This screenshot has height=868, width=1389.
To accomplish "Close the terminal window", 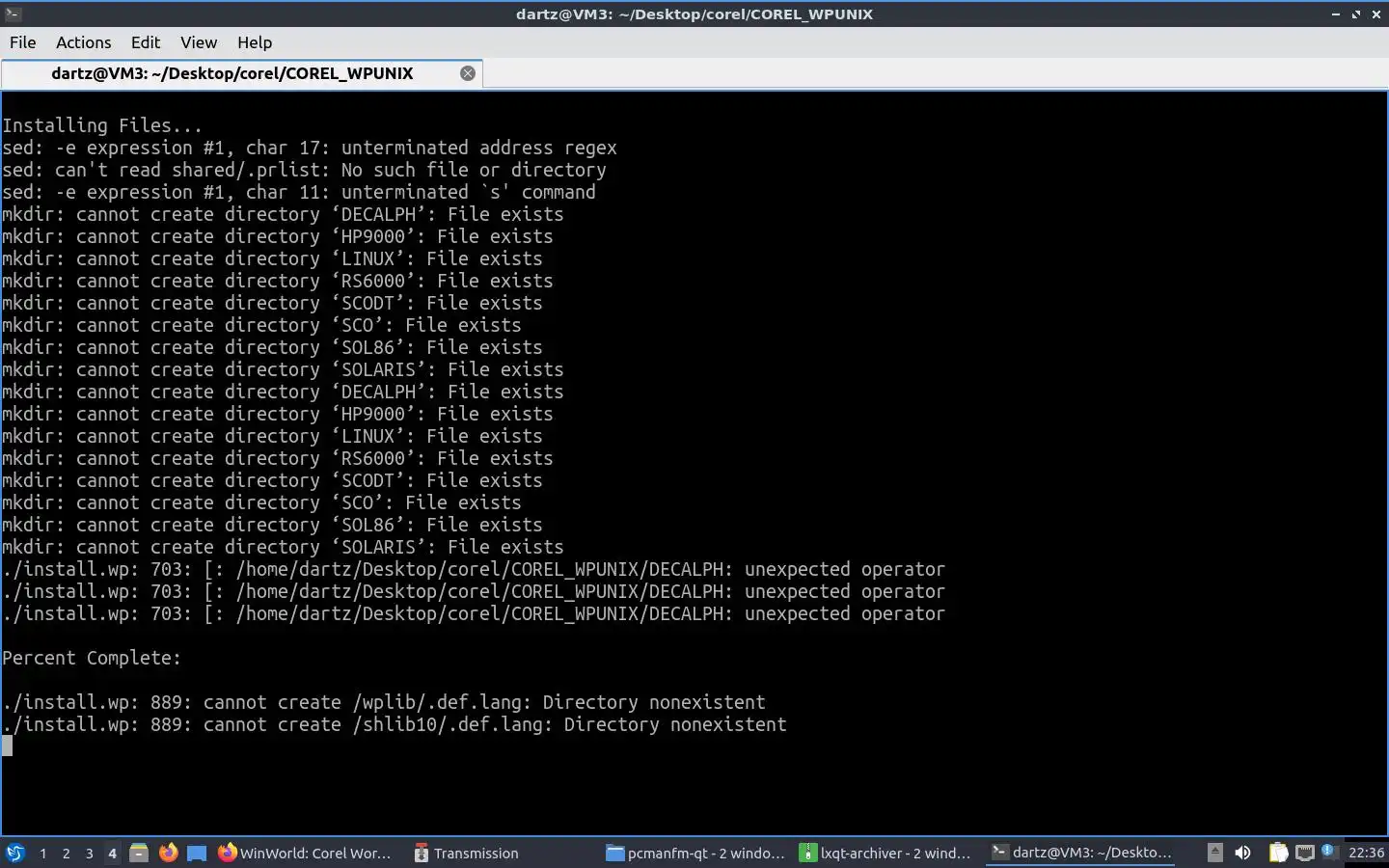I will click(x=1376, y=14).
